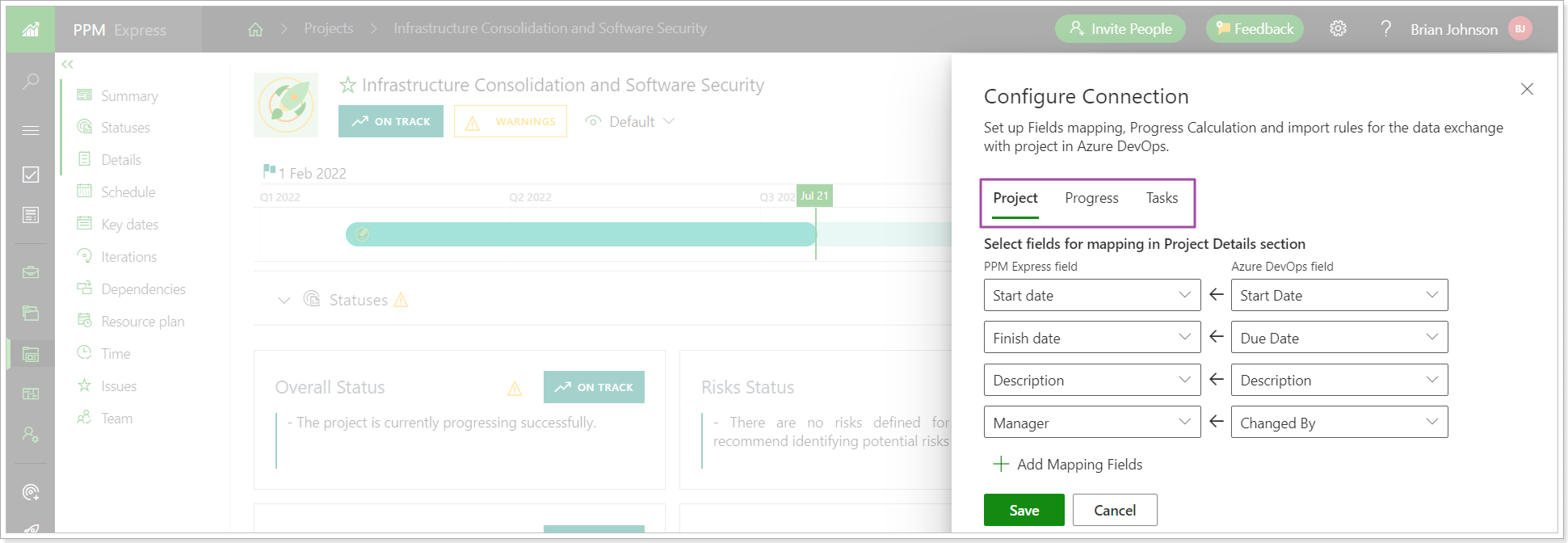Screen dimensions: 1568x543
Task: Click the Feedback button
Action: coord(1255,29)
